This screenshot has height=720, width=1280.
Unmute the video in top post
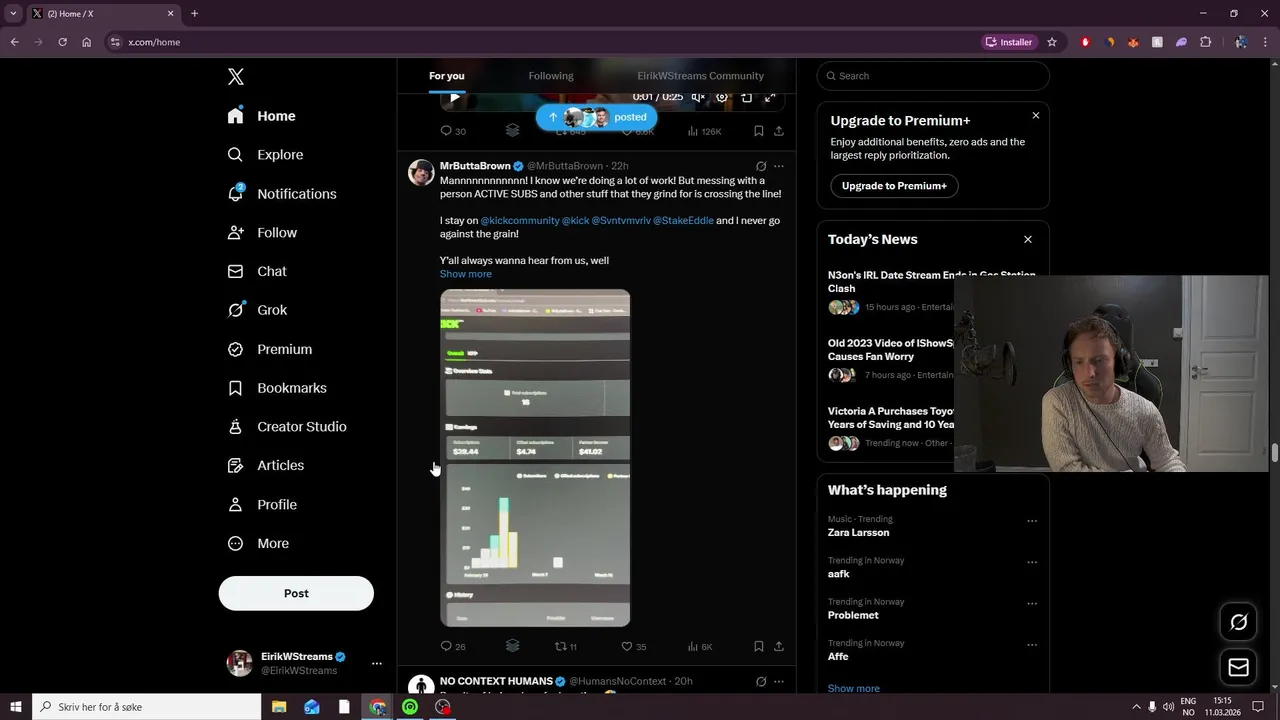coord(698,97)
